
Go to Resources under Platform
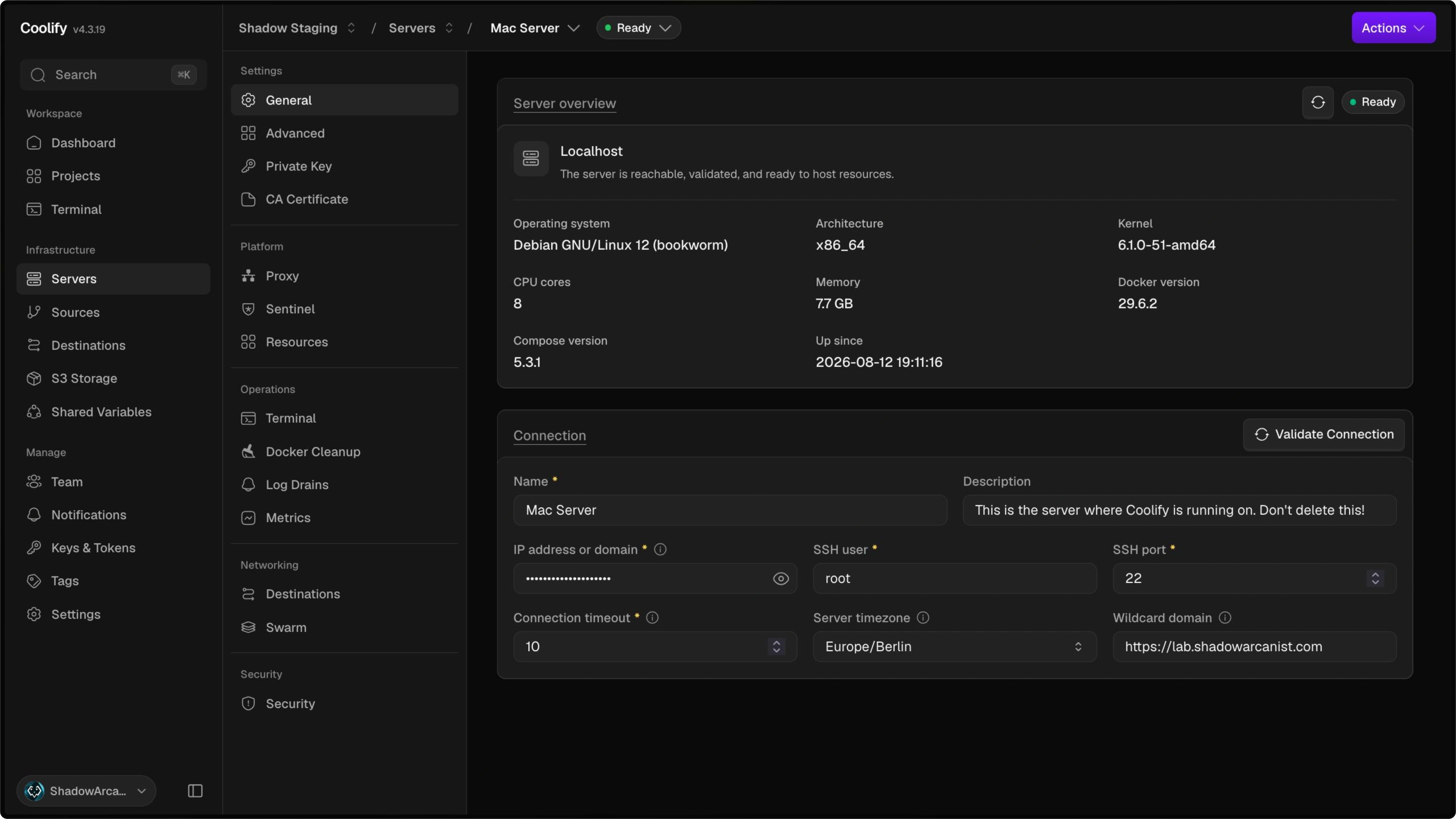click(x=344, y=342)
